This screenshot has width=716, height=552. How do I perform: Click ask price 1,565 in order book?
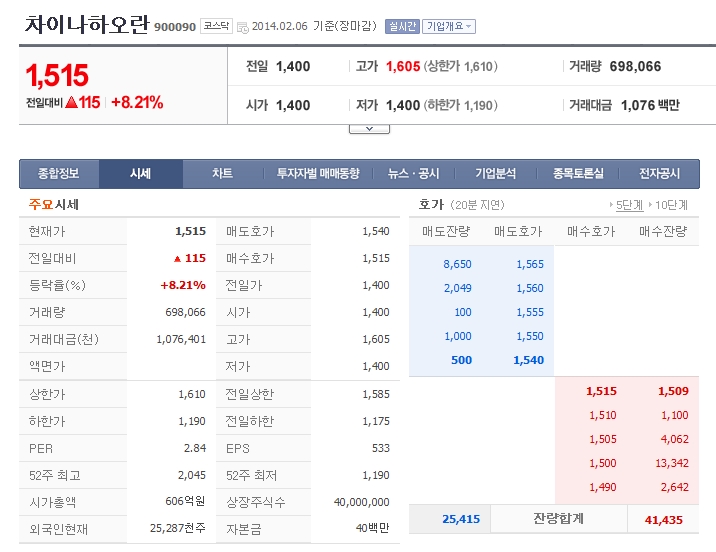coord(530,264)
